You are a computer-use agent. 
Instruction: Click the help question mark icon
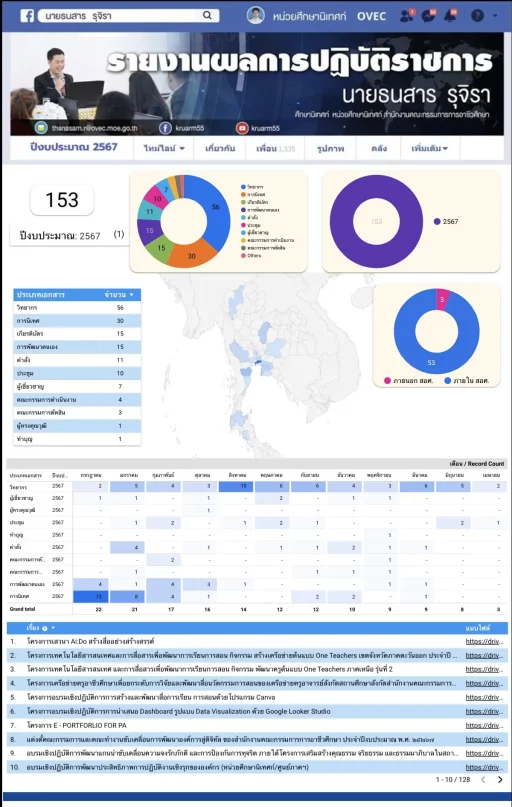(x=478, y=15)
